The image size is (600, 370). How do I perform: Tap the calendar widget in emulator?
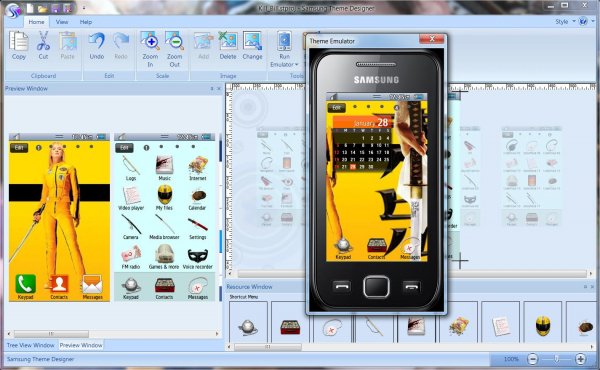pos(361,143)
